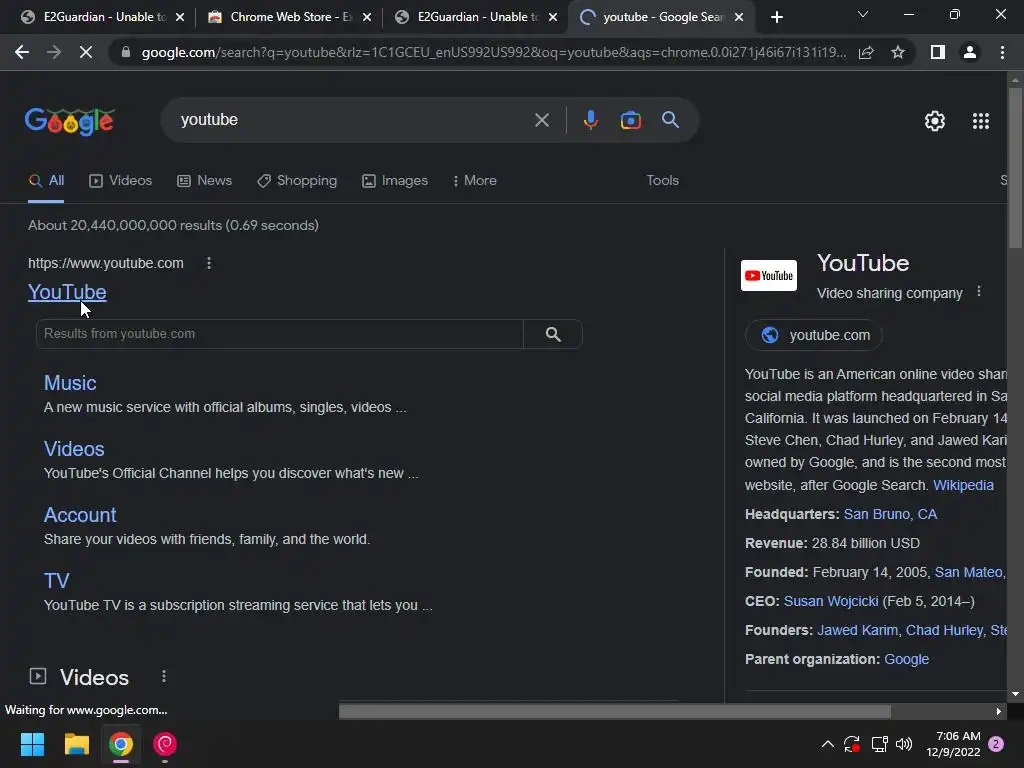Open options beside Videos section heading
Viewport: 1024px width, 768px height.
click(x=164, y=677)
